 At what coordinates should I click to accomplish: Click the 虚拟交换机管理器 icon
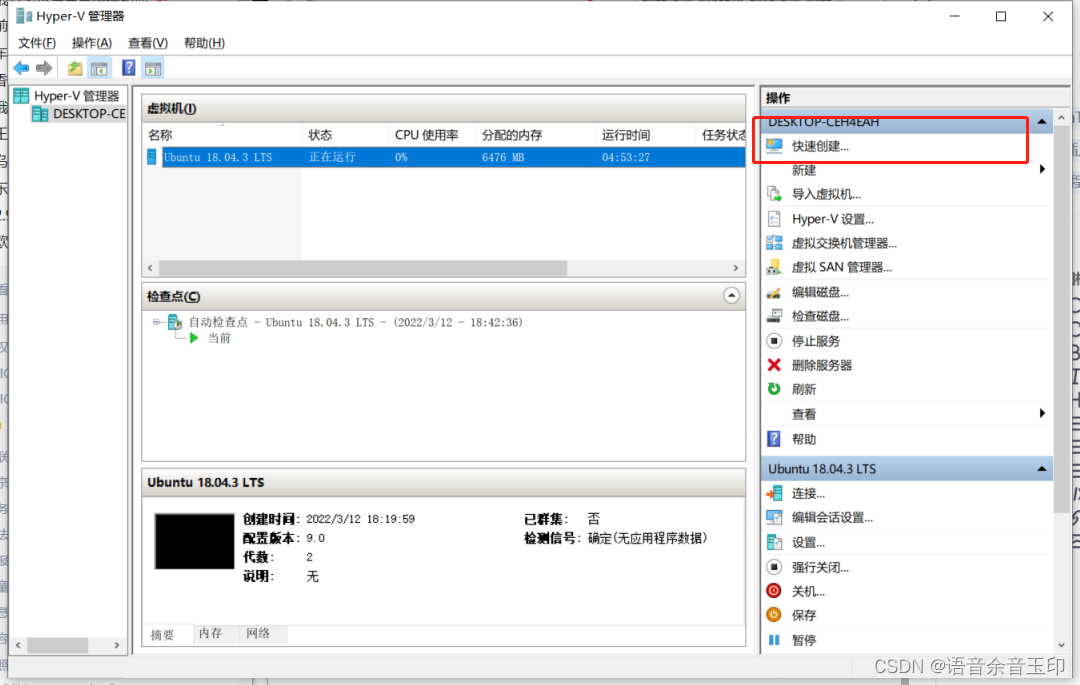[774, 243]
